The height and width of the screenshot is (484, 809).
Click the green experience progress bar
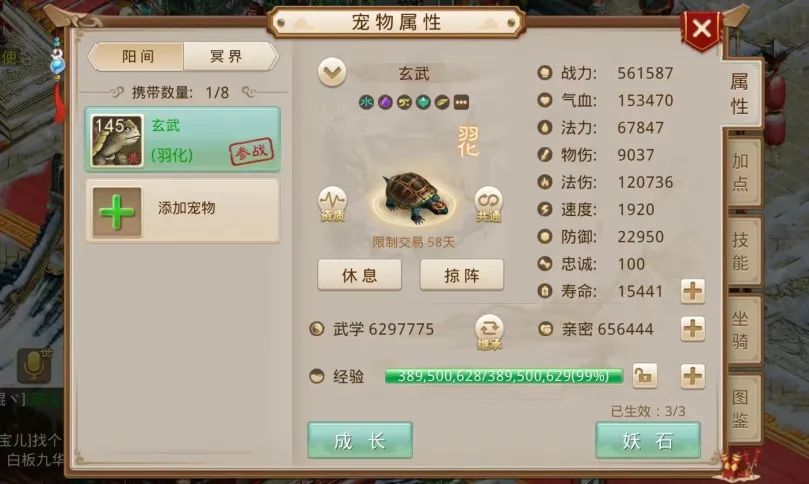[504, 376]
